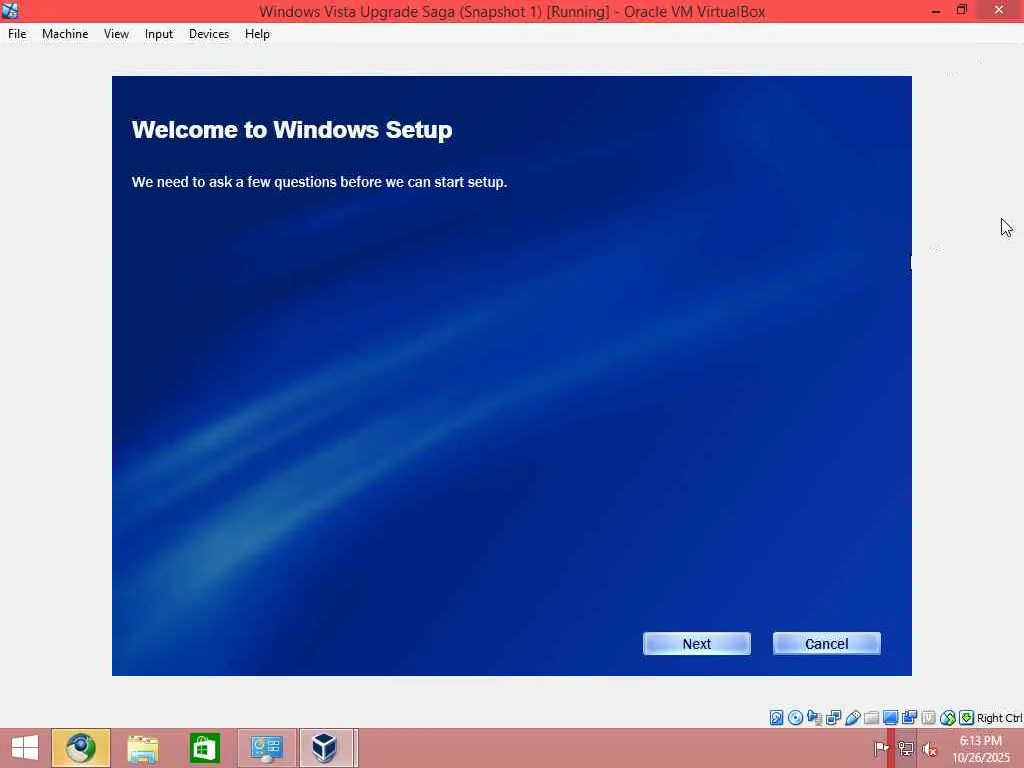1024x768 pixels.
Task: Minimize the VirtualBox window
Action: pyautogui.click(x=936, y=10)
